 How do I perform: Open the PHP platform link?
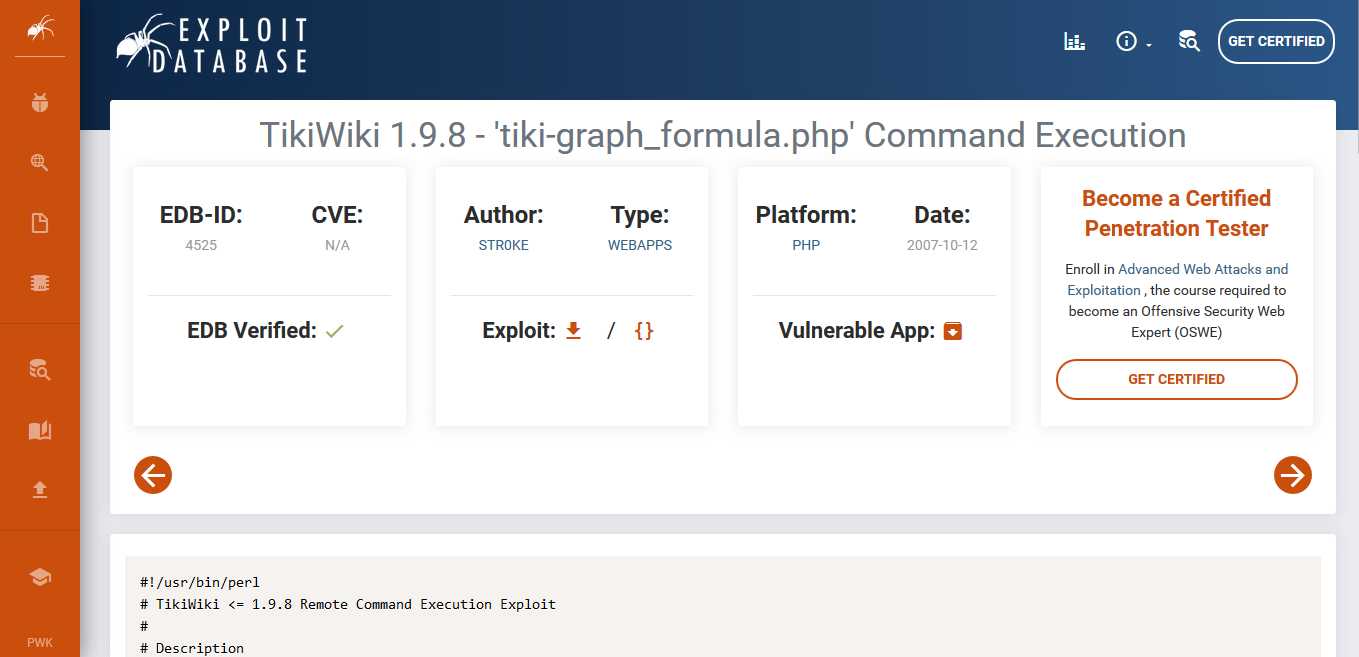pos(806,245)
